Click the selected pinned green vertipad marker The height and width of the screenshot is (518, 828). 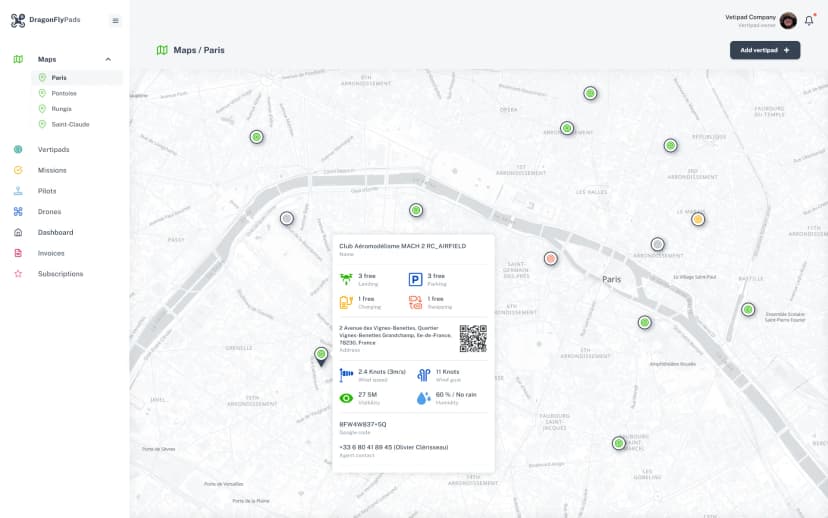[321, 355]
